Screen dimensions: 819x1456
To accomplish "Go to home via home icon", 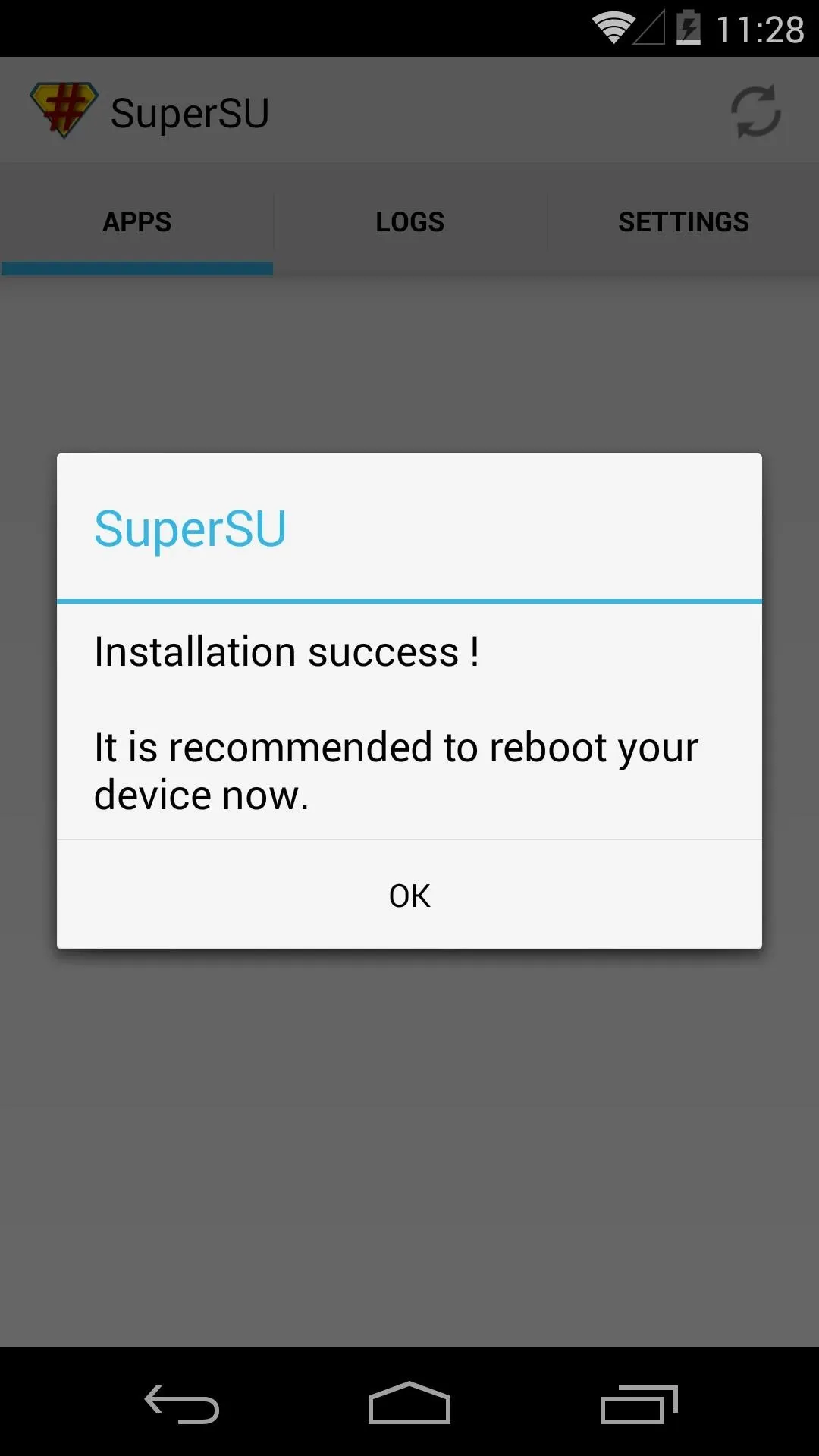I will tap(409, 1403).
